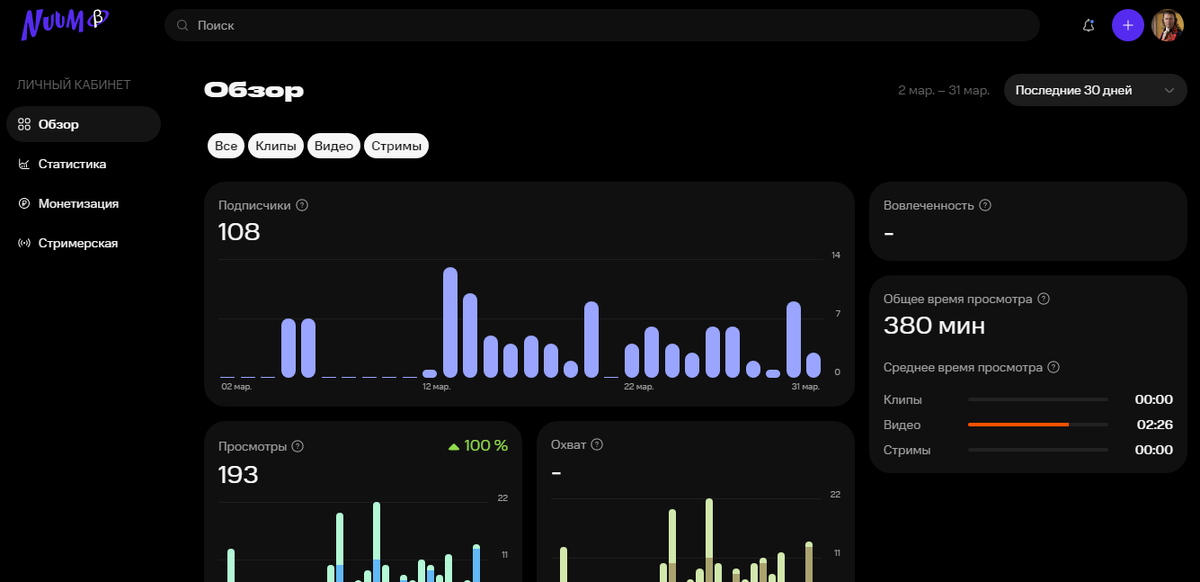Click the 12 мар. axis label
The height and width of the screenshot is (582, 1200).
click(437, 386)
